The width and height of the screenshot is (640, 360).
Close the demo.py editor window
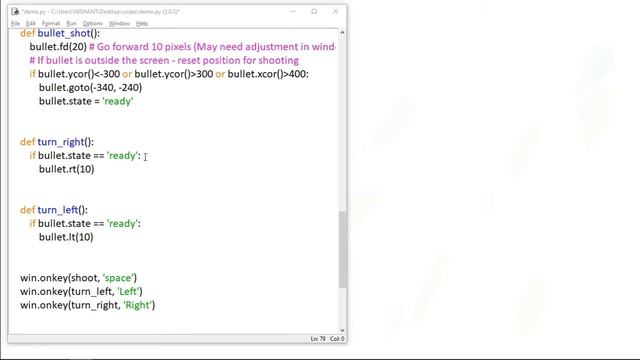point(336,11)
